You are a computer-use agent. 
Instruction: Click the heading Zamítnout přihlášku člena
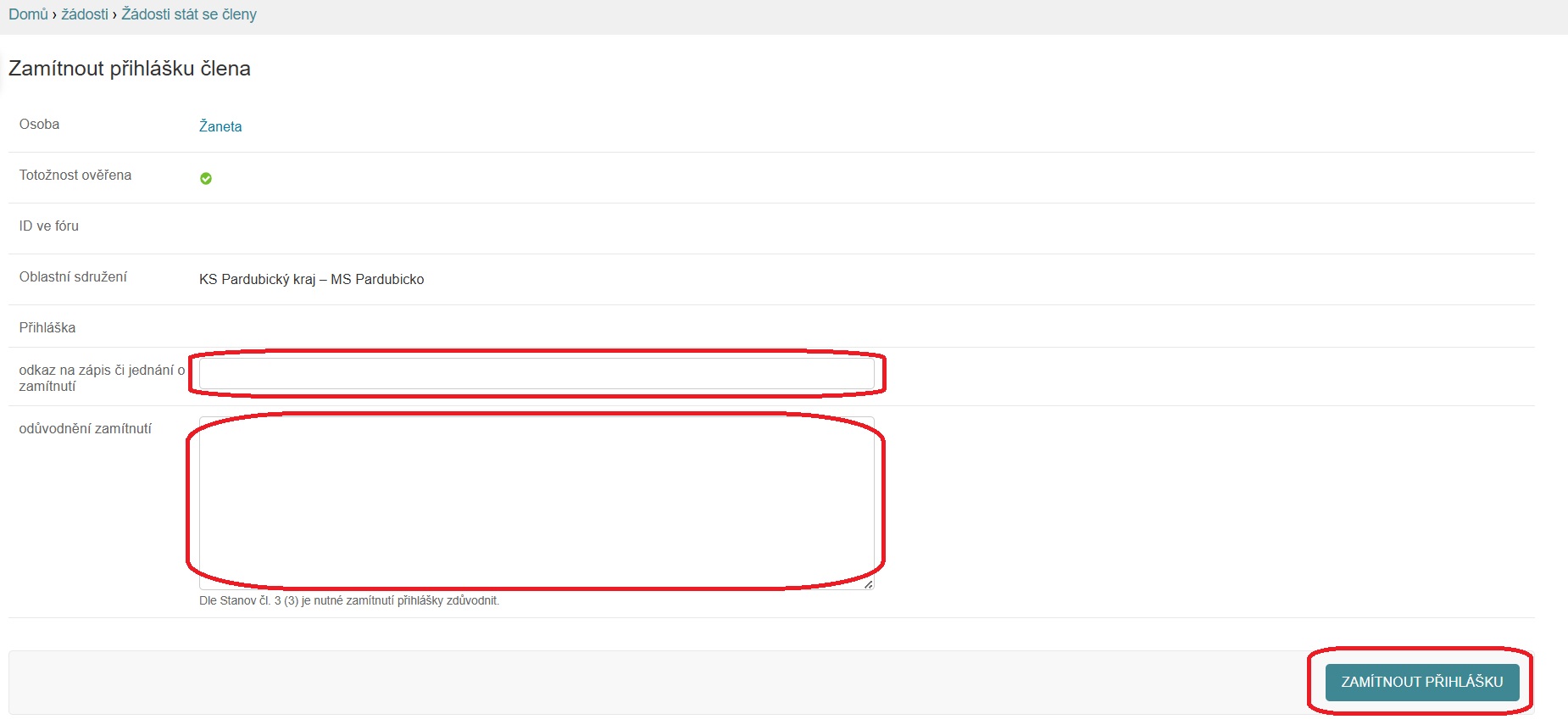click(x=130, y=69)
